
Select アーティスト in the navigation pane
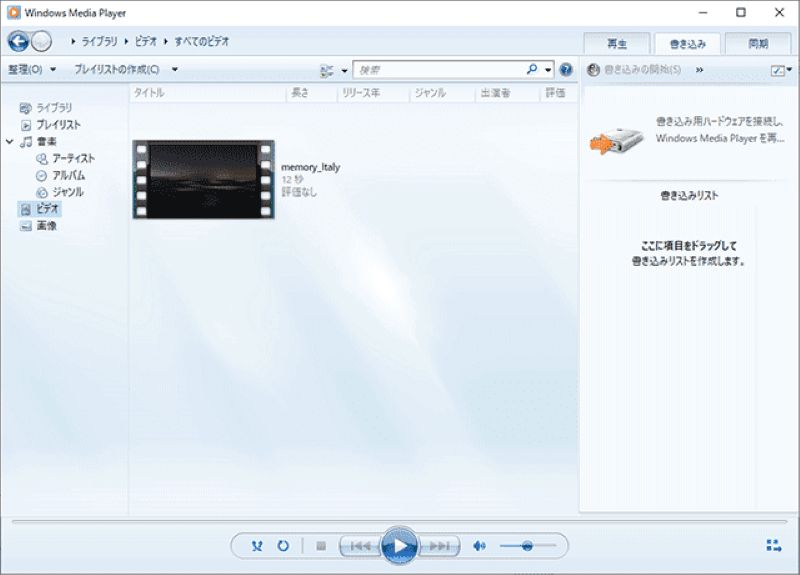pos(73,158)
